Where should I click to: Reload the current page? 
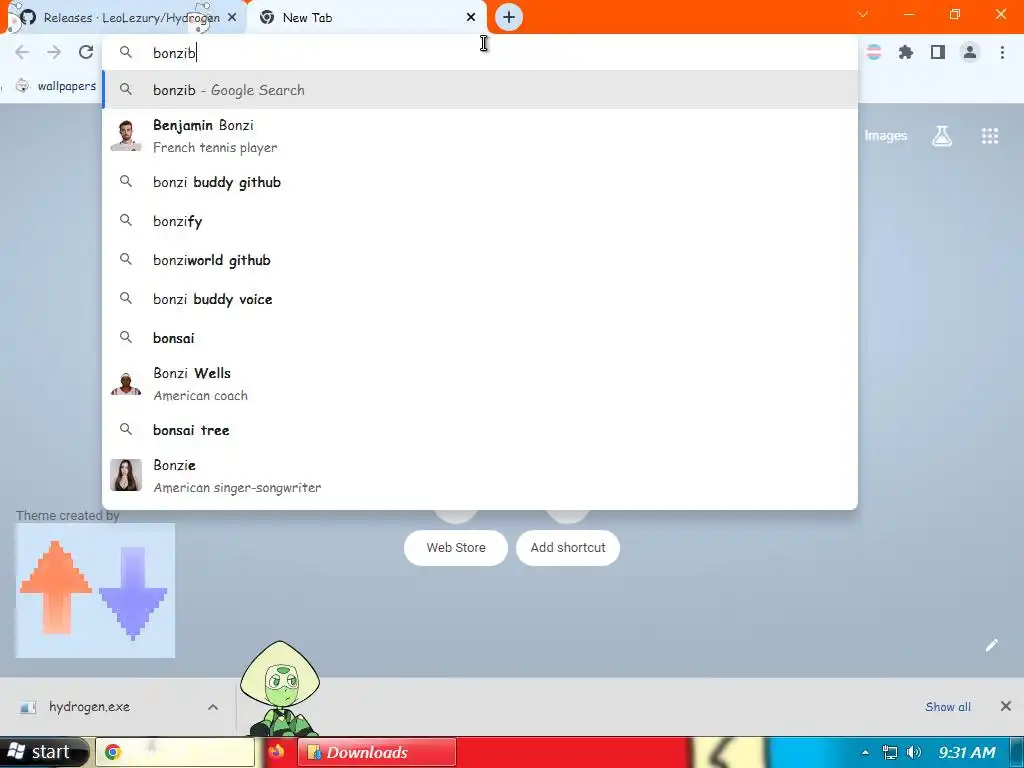click(86, 52)
